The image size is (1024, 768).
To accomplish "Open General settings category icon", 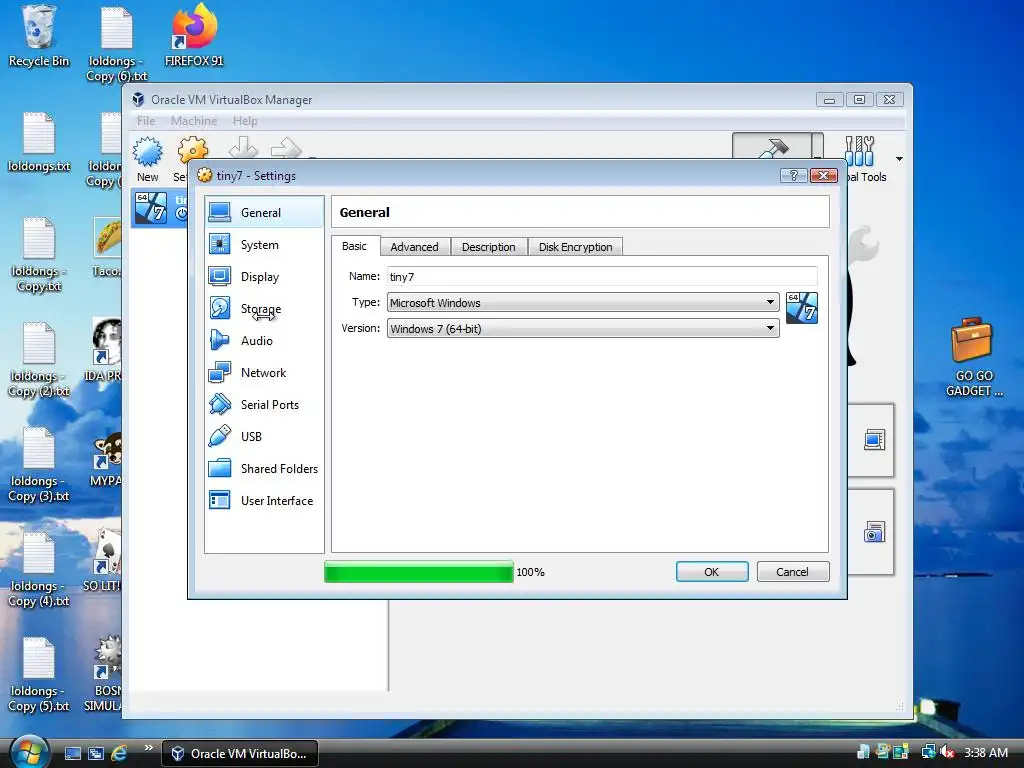I will point(219,212).
